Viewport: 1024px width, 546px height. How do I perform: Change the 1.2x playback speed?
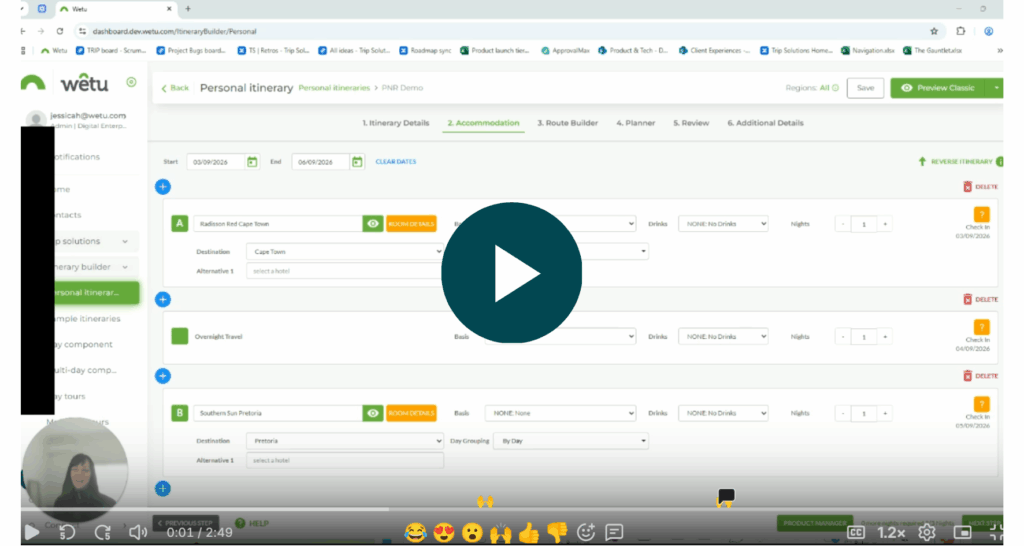[x=891, y=532]
